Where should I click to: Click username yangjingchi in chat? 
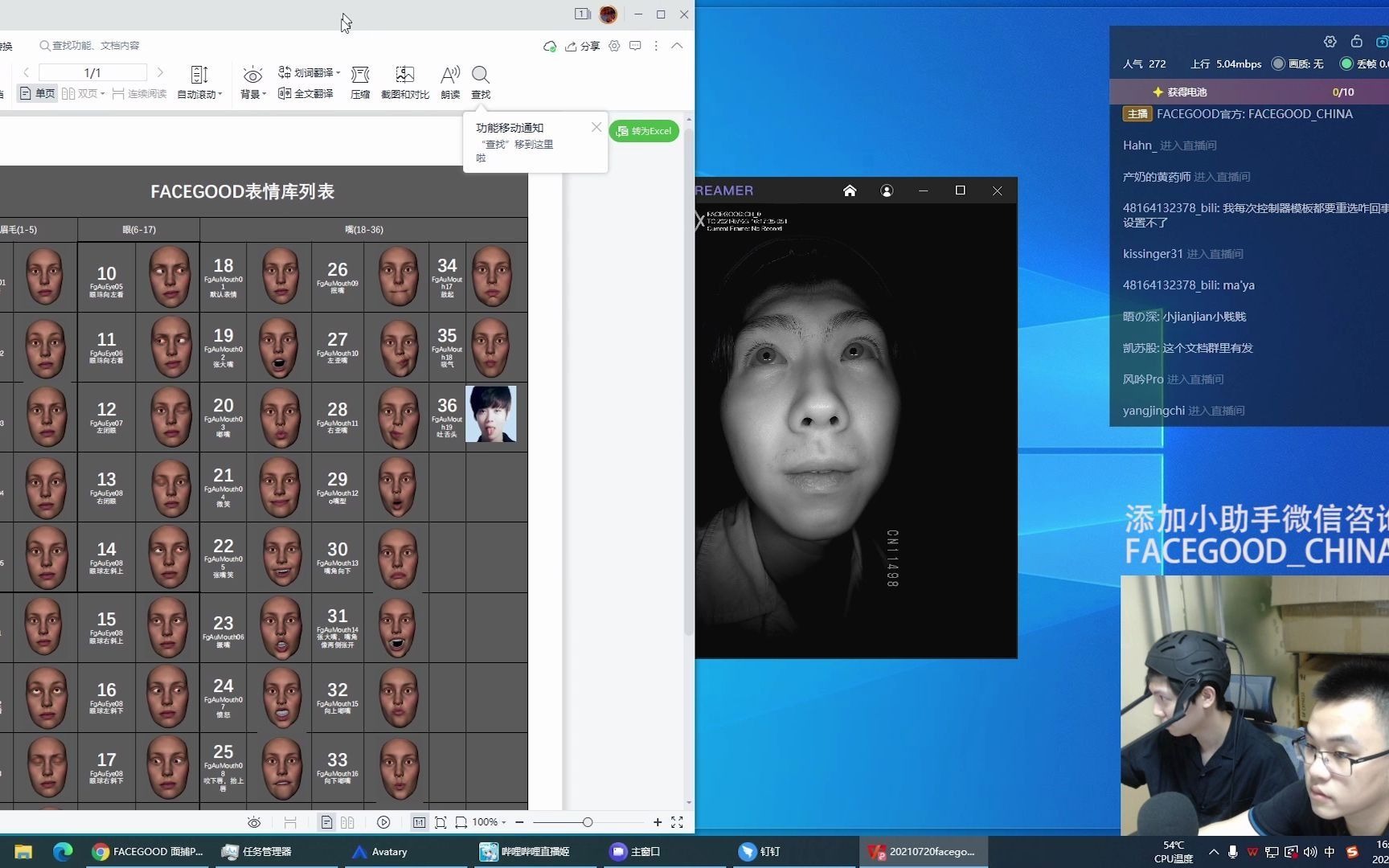(1153, 411)
